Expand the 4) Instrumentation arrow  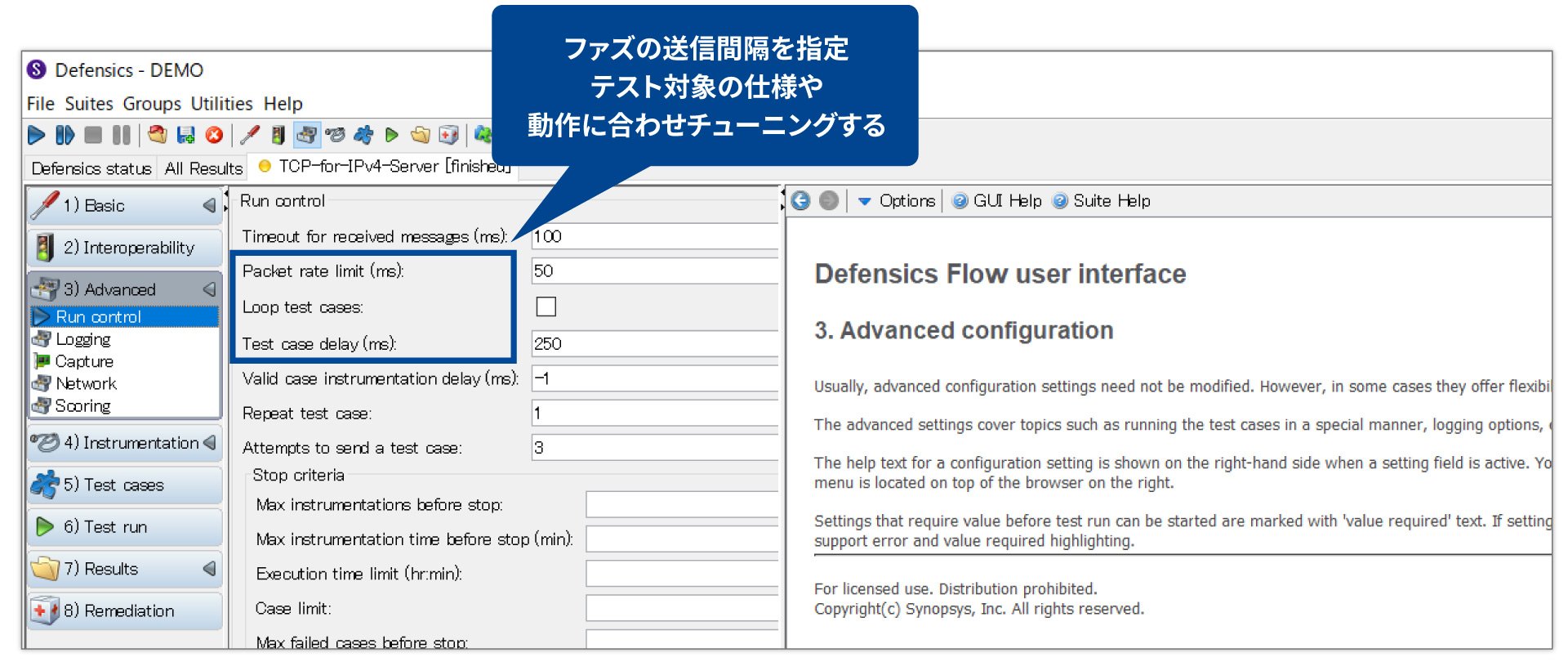(210, 442)
